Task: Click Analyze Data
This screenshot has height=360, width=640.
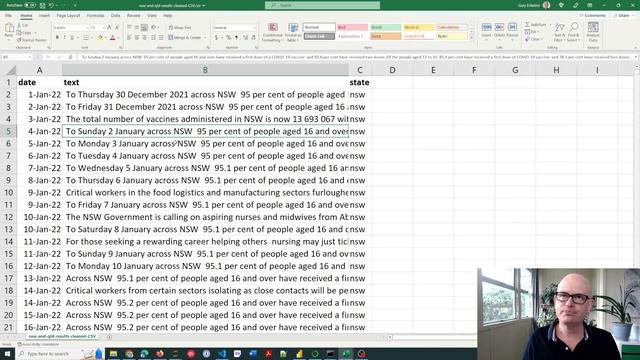Action: pyautogui.click(x=593, y=32)
